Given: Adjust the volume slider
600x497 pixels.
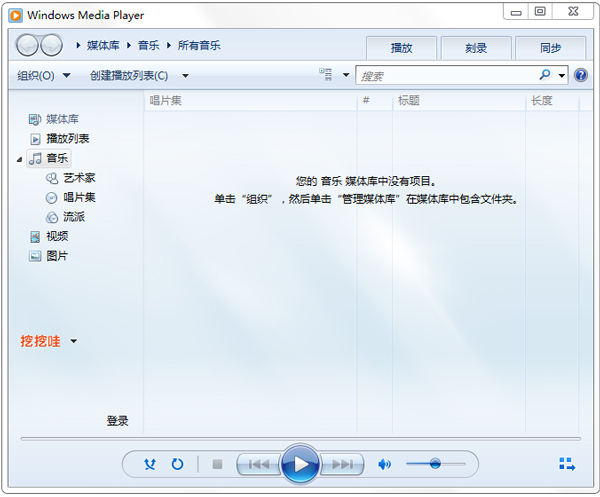Looking at the screenshot, I should [x=436, y=464].
